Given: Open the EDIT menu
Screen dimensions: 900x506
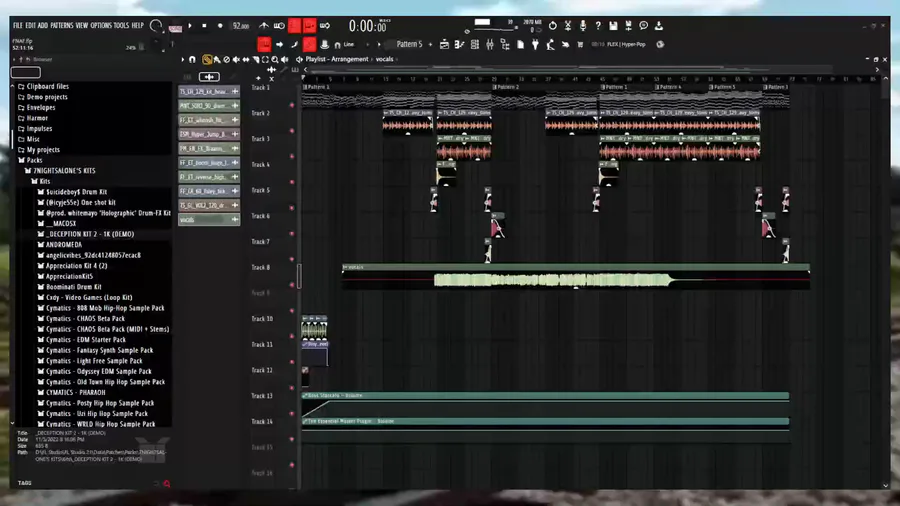Looking at the screenshot, I should 30,26.
